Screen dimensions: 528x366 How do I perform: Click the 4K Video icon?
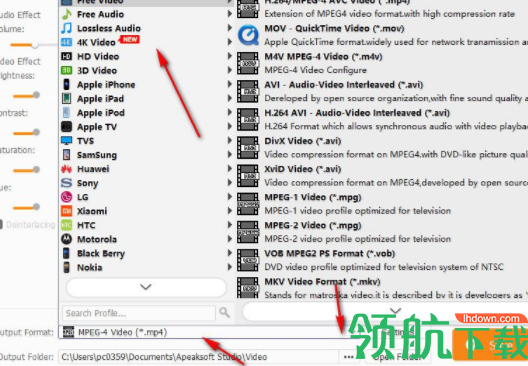click(x=66, y=42)
